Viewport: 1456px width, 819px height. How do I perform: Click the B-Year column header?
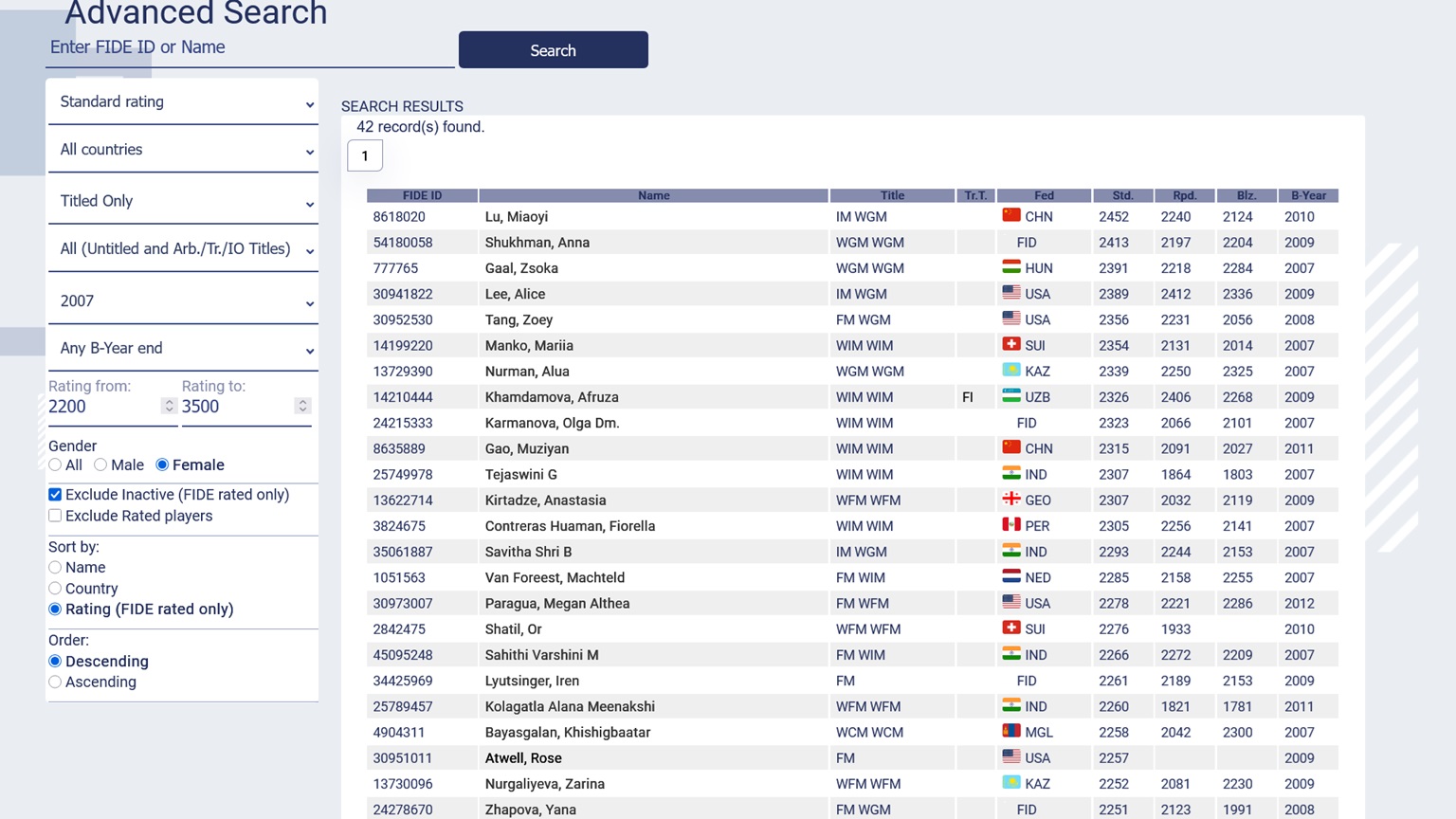click(1308, 195)
